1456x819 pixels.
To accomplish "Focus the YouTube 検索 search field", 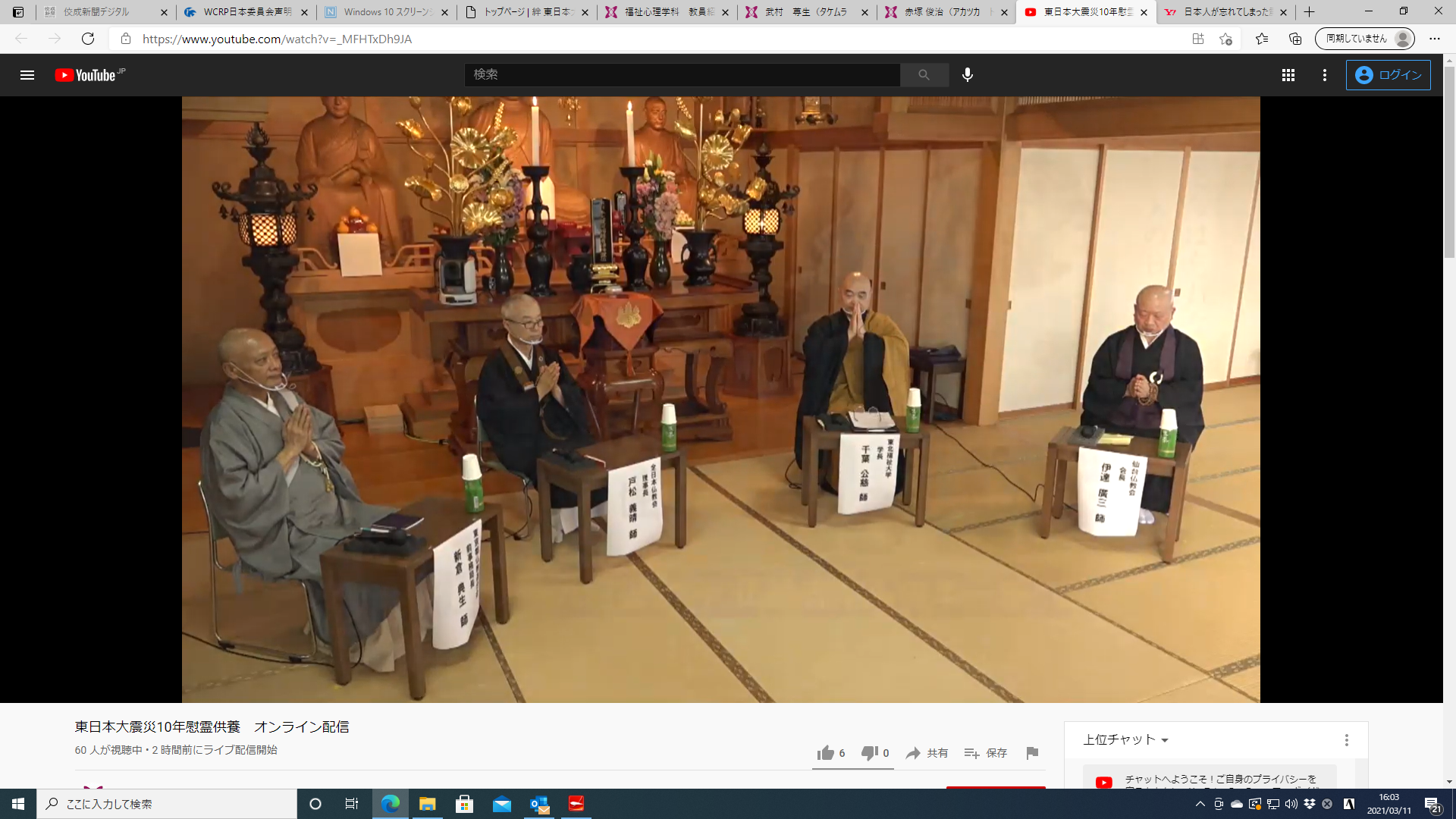I will [x=681, y=75].
